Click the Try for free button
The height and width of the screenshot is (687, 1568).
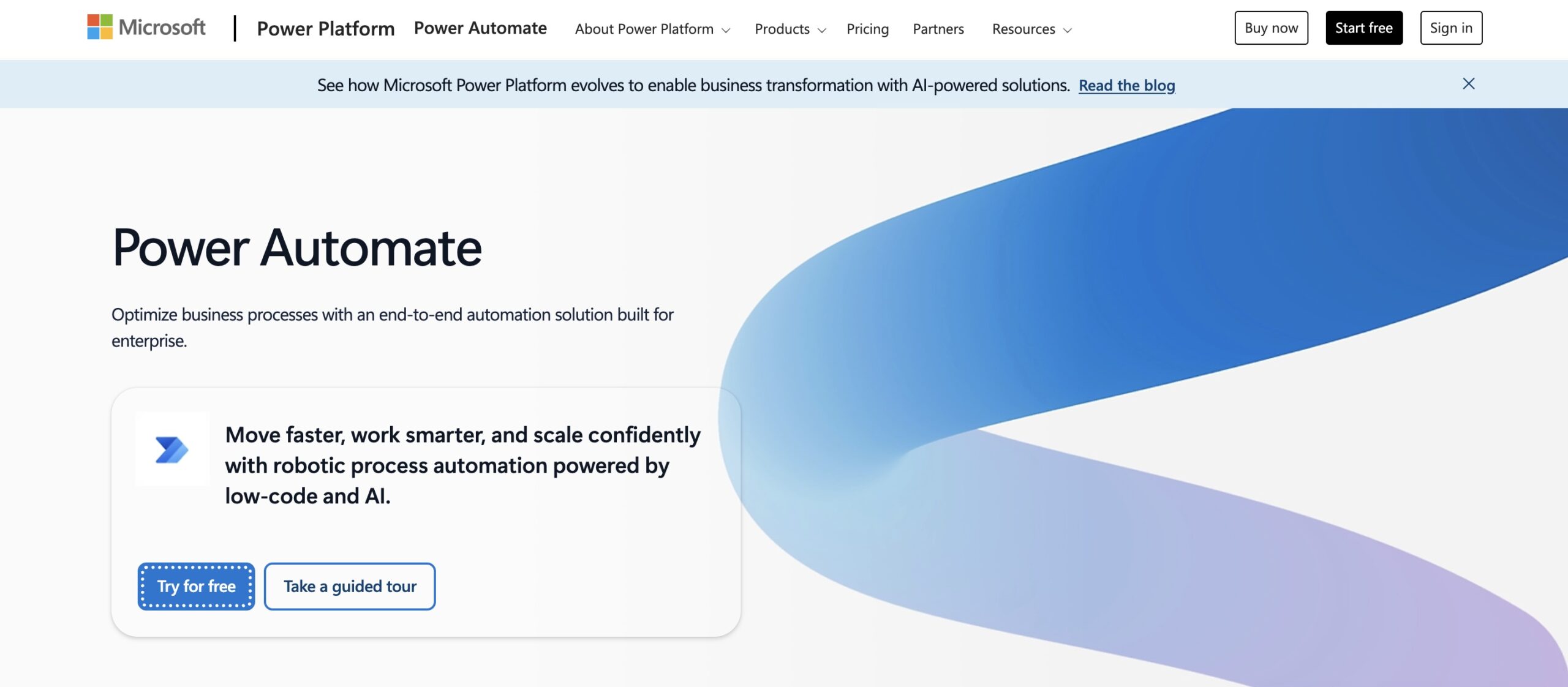tap(196, 586)
